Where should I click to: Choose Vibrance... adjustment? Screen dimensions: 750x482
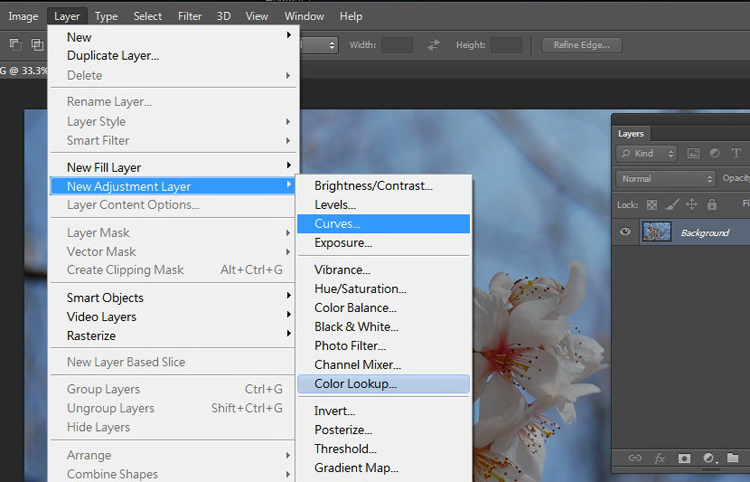coord(384,270)
